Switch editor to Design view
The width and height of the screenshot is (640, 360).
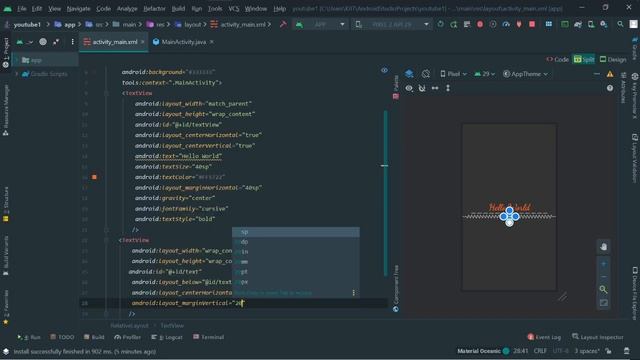613,60
